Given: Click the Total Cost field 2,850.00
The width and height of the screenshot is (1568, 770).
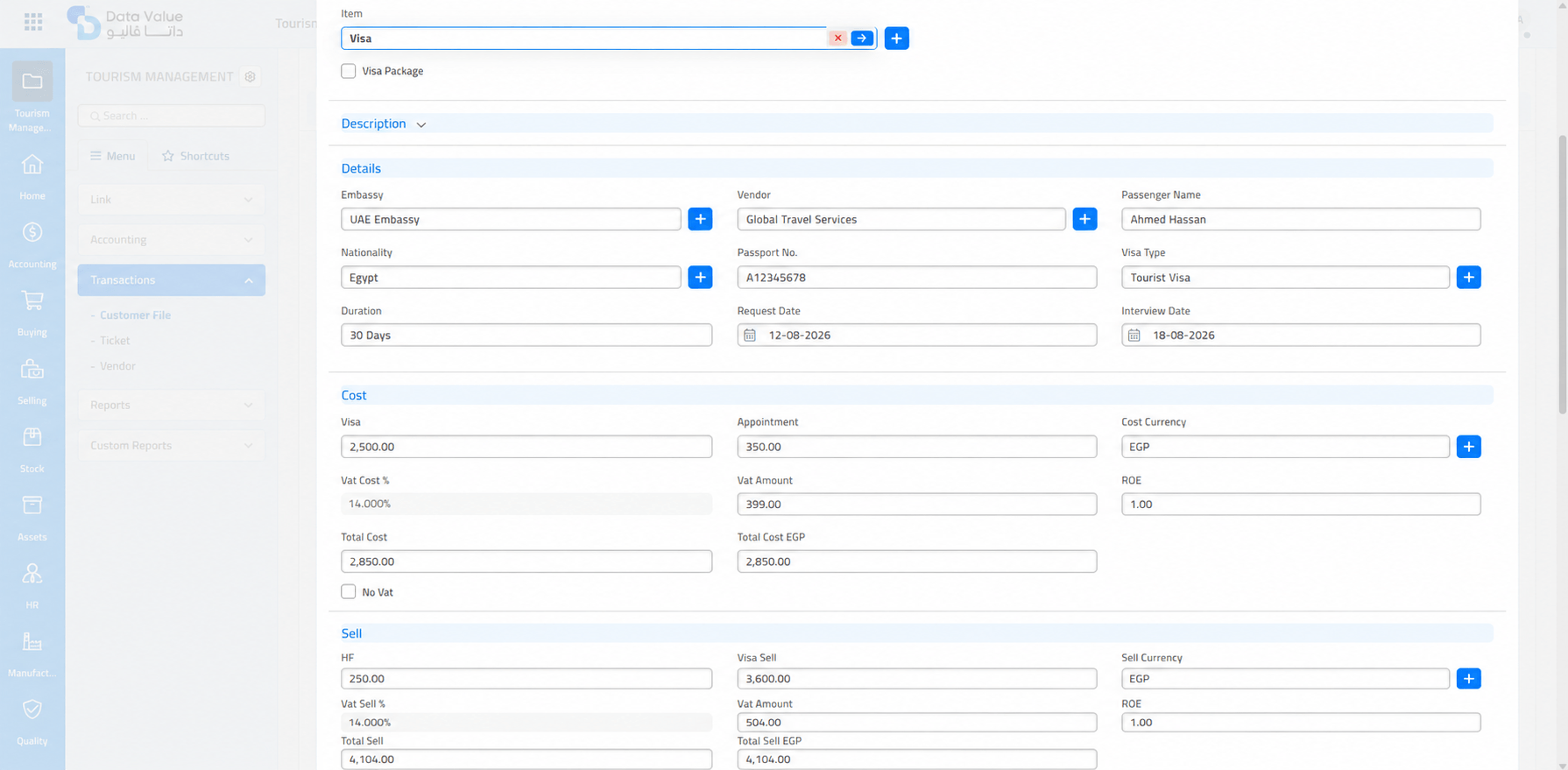Looking at the screenshot, I should [526, 562].
